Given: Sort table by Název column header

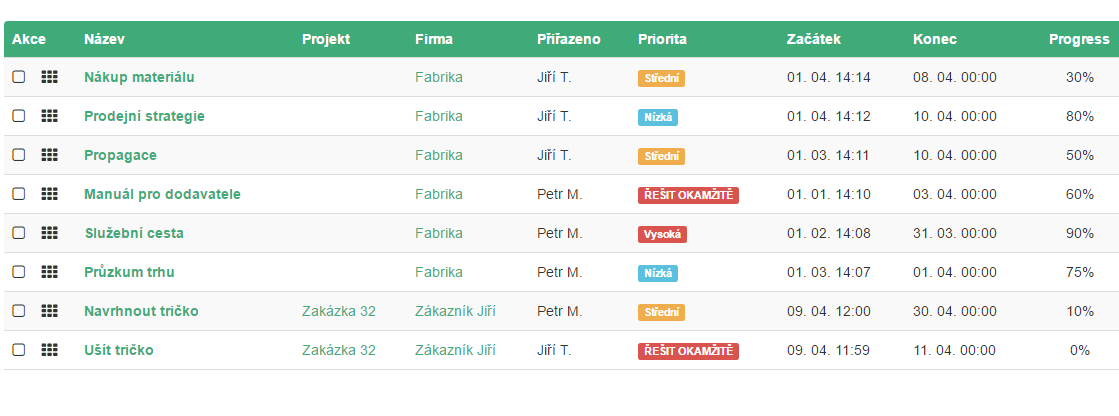Looking at the screenshot, I should [x=104, y=39].
